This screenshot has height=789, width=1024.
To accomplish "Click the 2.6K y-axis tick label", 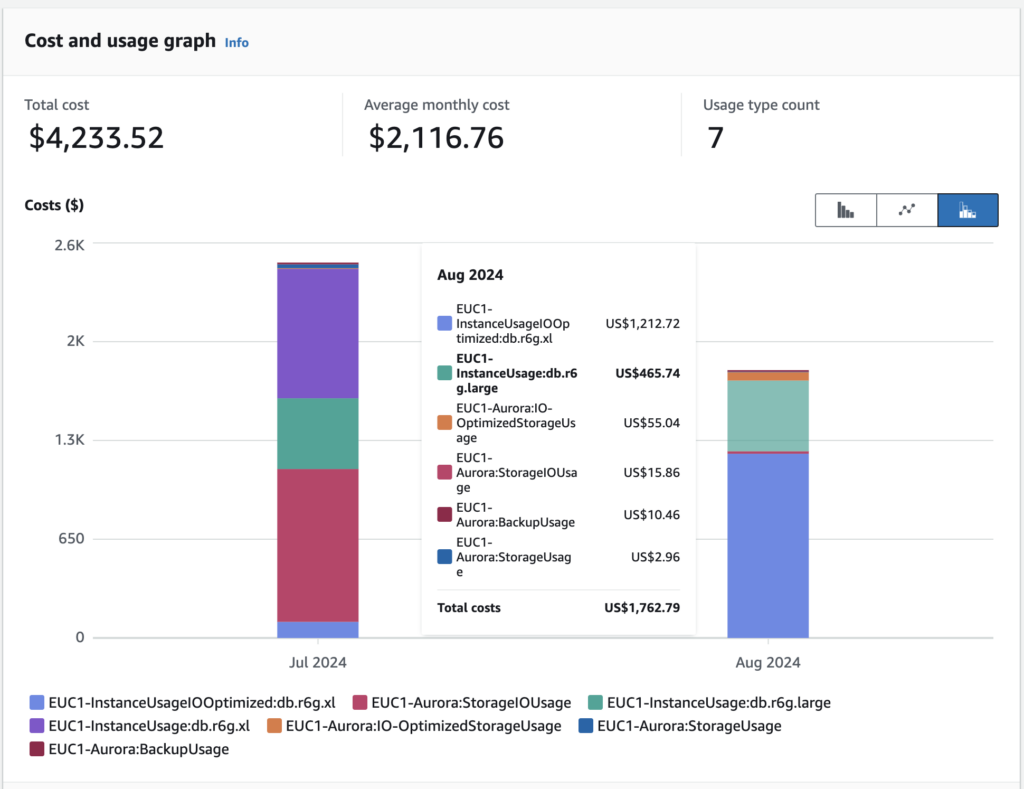I will point(69,245).
